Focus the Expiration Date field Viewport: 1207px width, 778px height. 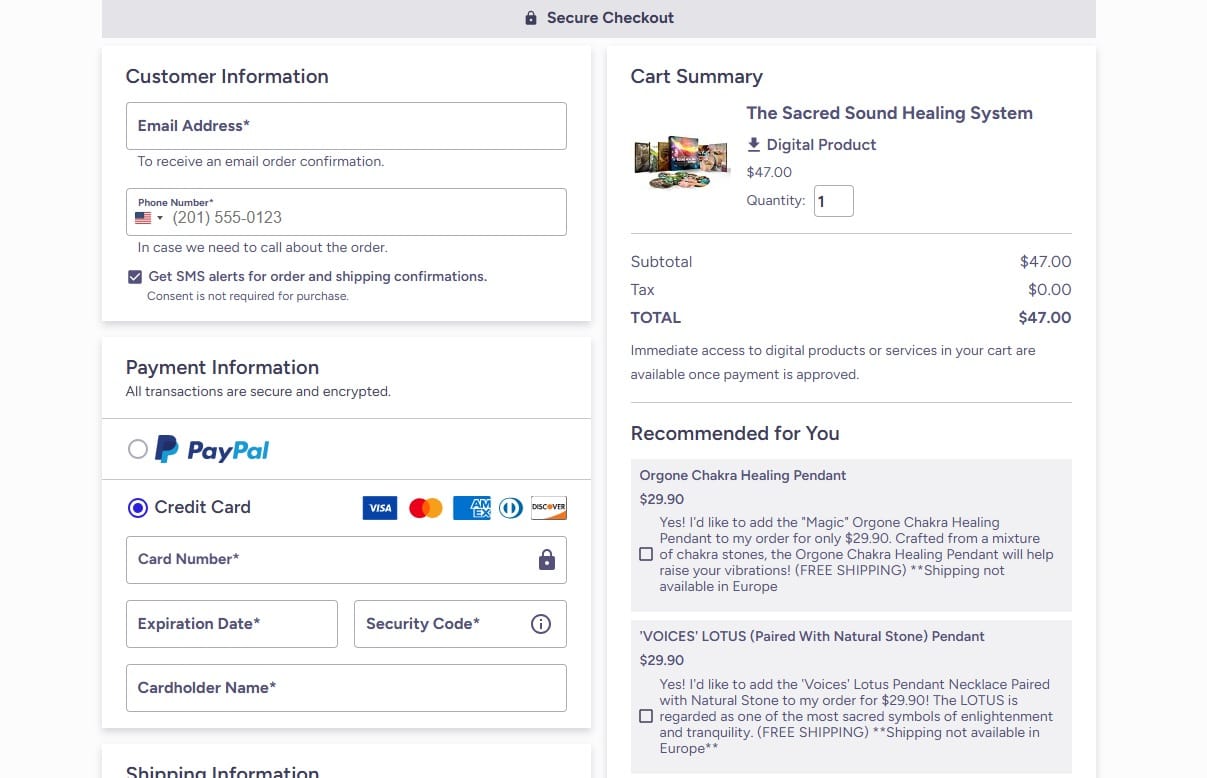(x=232, y=624)
